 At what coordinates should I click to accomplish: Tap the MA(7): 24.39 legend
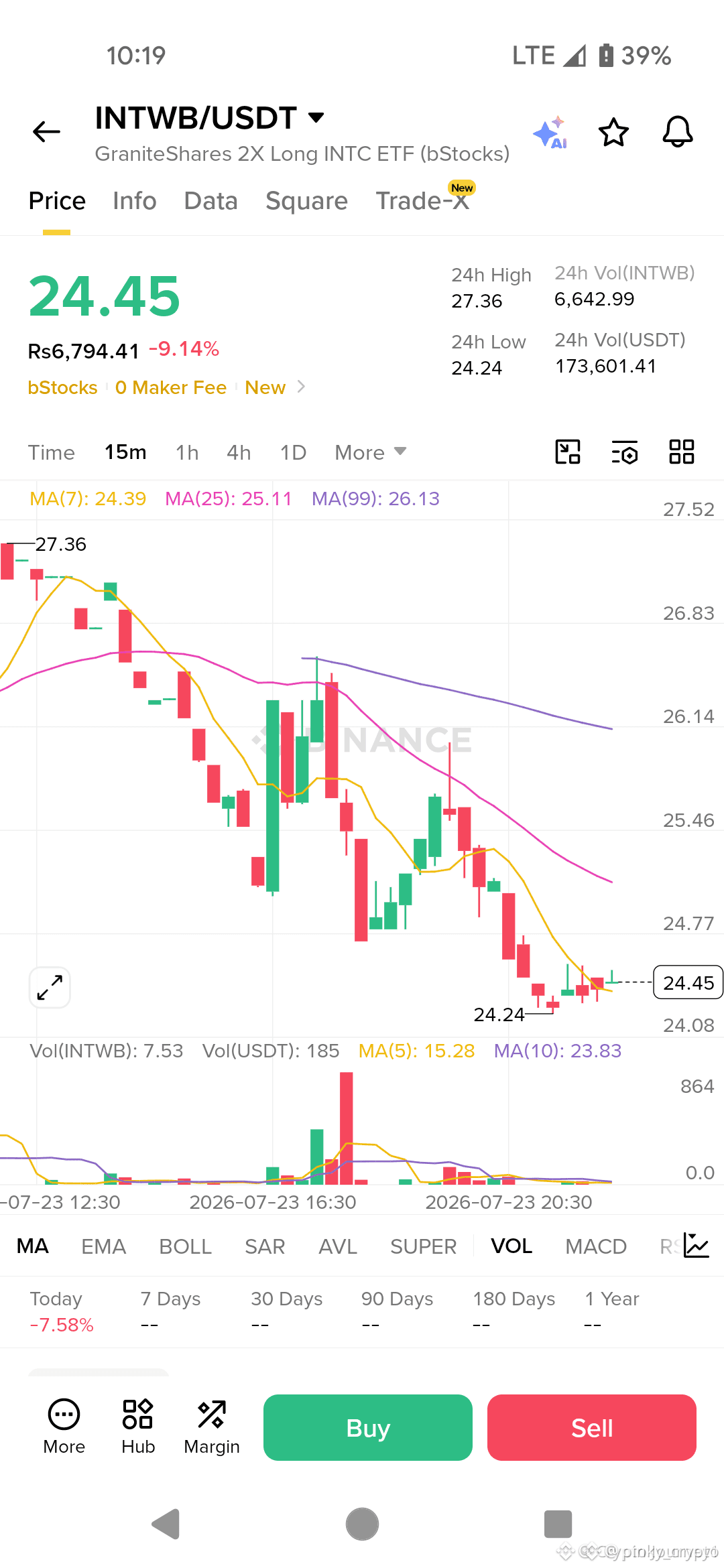(88, 499)
